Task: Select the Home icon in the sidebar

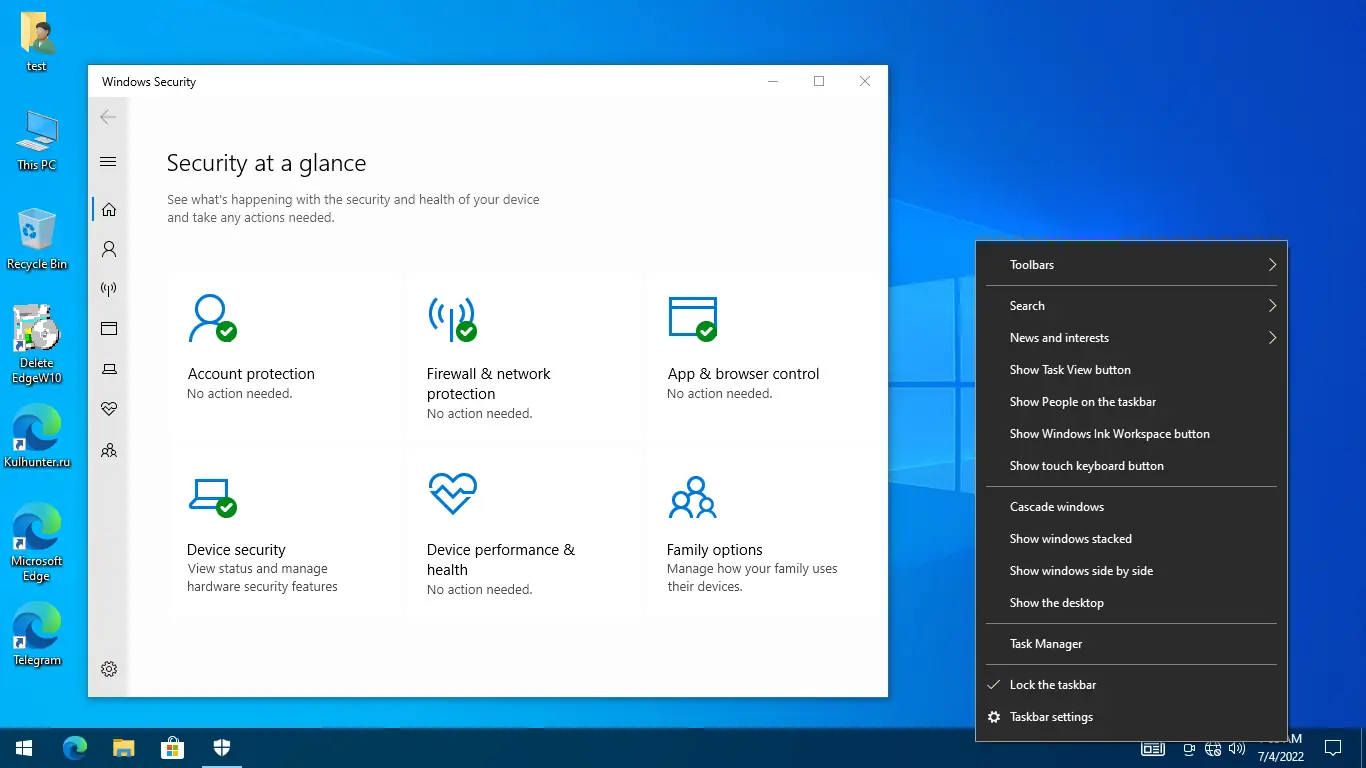Action: tap(109, 209)
